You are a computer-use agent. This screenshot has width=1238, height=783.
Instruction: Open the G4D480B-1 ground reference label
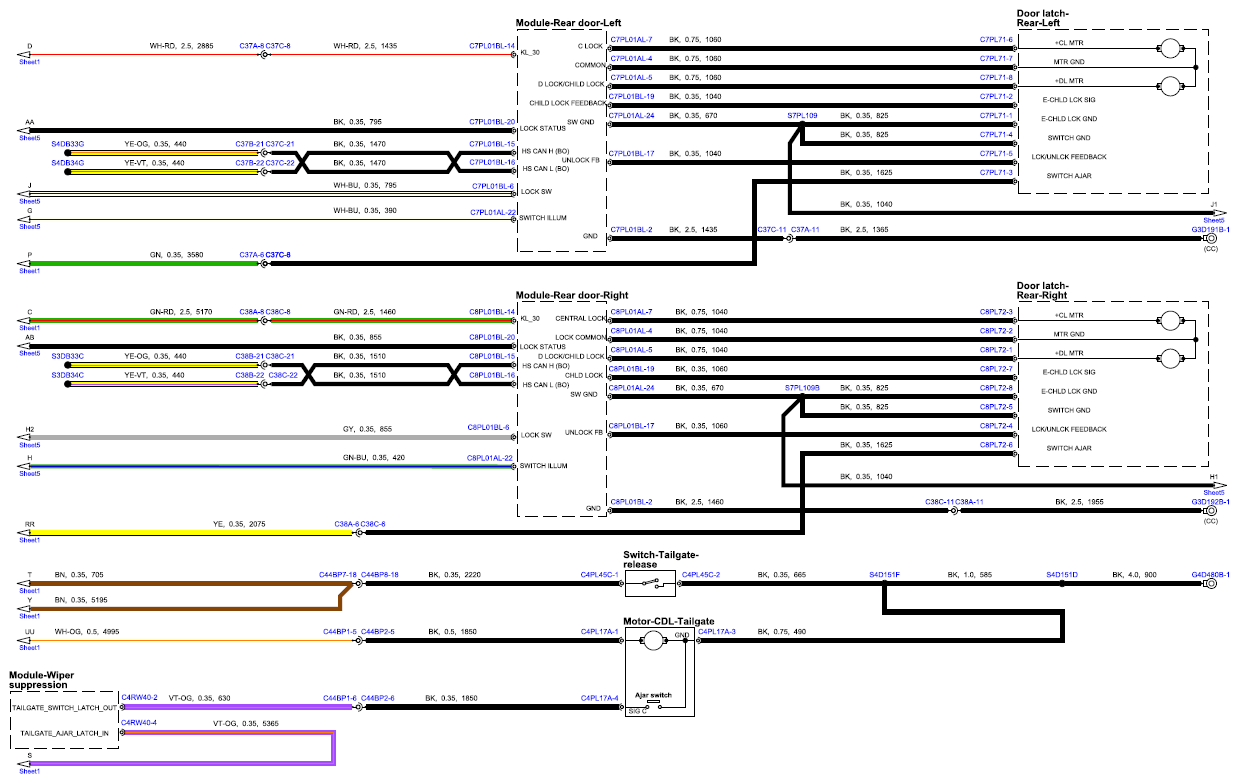point(1210,575)
